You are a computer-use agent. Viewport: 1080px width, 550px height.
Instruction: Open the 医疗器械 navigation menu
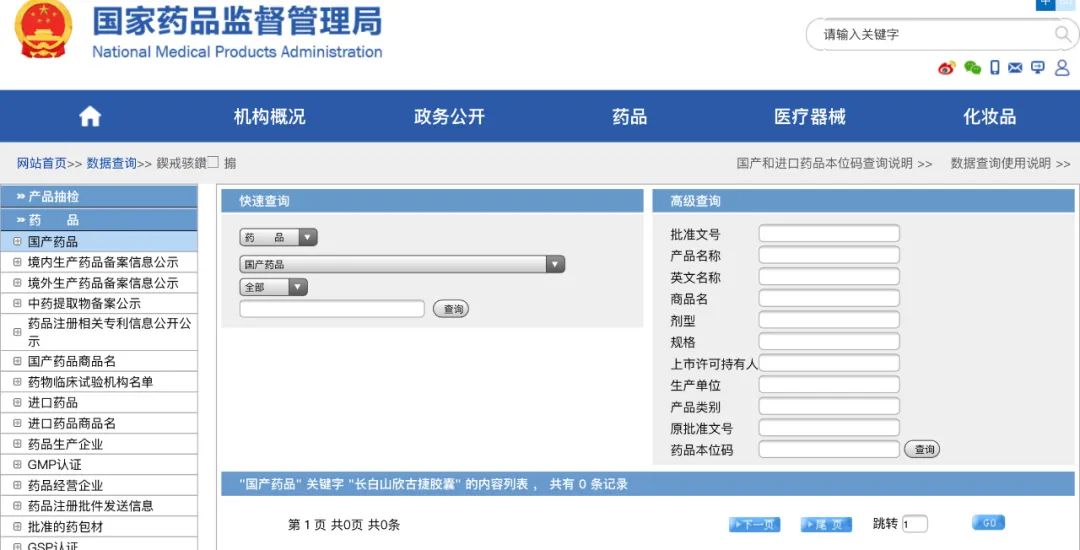pyautogui.click(x=809, y=117)
